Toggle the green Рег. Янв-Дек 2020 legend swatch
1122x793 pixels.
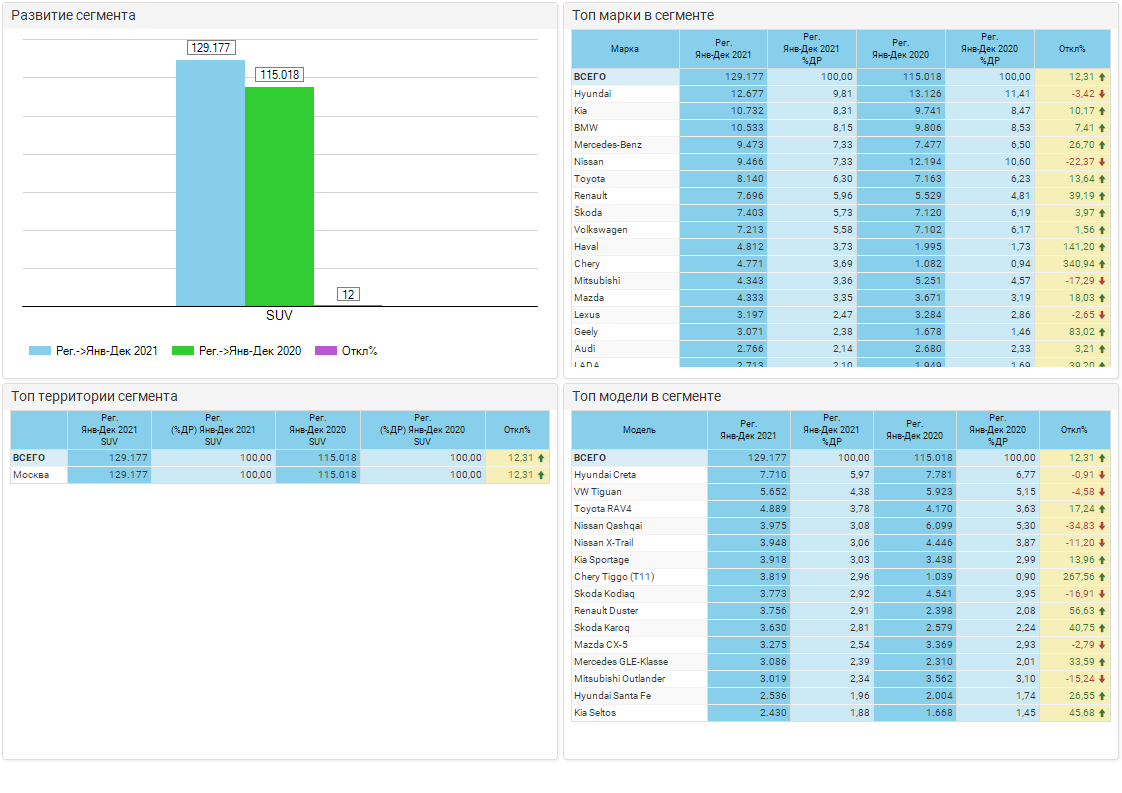click(x=183, y=351)
